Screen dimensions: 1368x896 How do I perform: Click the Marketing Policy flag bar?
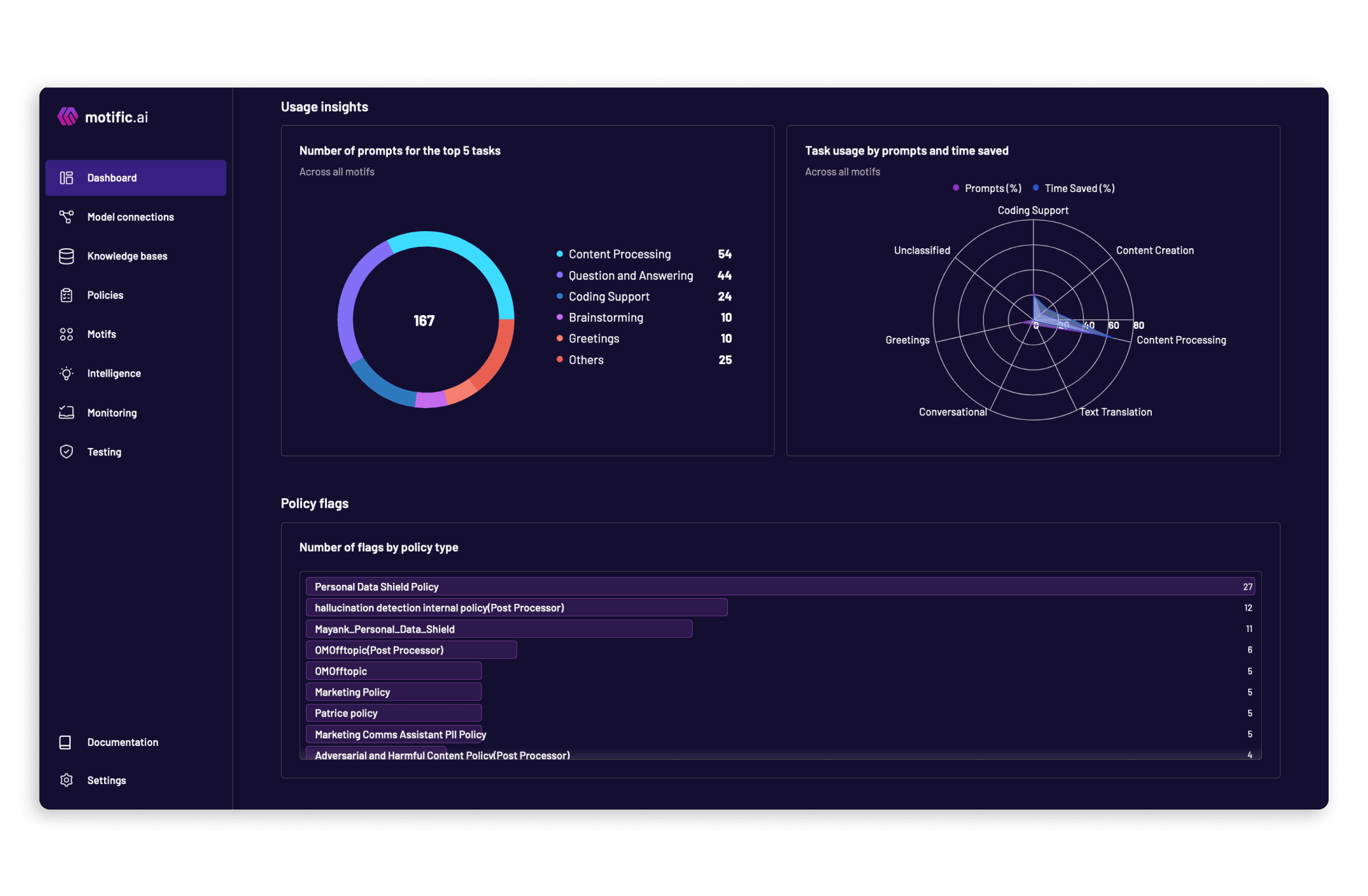[x=393, y=692]
